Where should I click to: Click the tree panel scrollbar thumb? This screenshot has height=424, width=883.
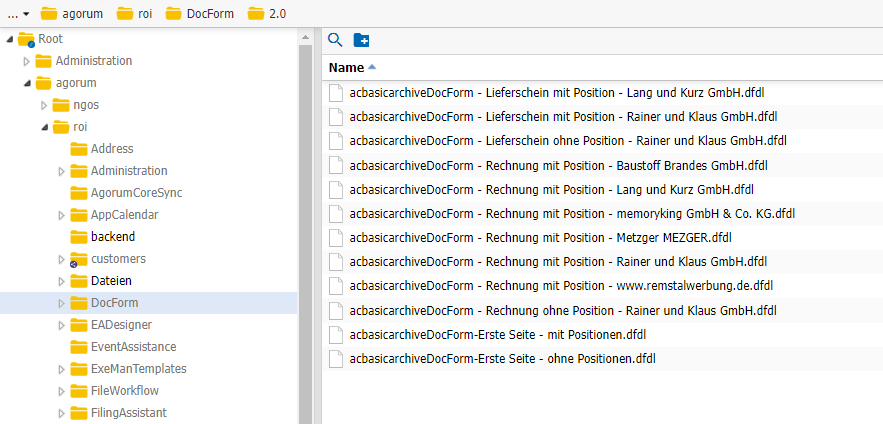click(305, 234)
